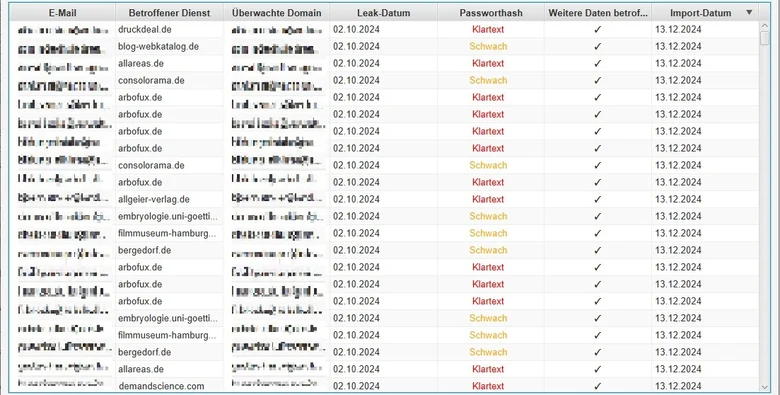The image size is (780, 395).
Task: Sort by the Überwachte Domain column header
Action: coord(277,12)
